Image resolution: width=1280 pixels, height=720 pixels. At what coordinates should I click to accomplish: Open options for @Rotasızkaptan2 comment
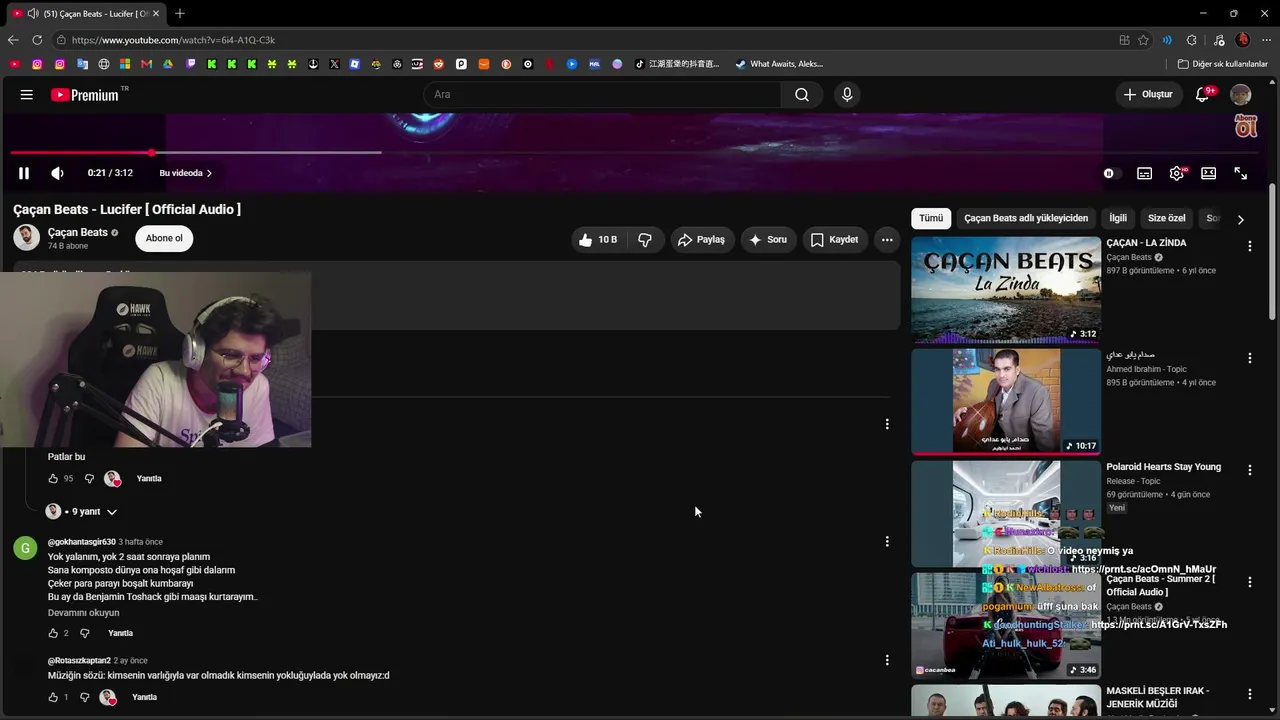pyautogui.click(x=887, y=660)
